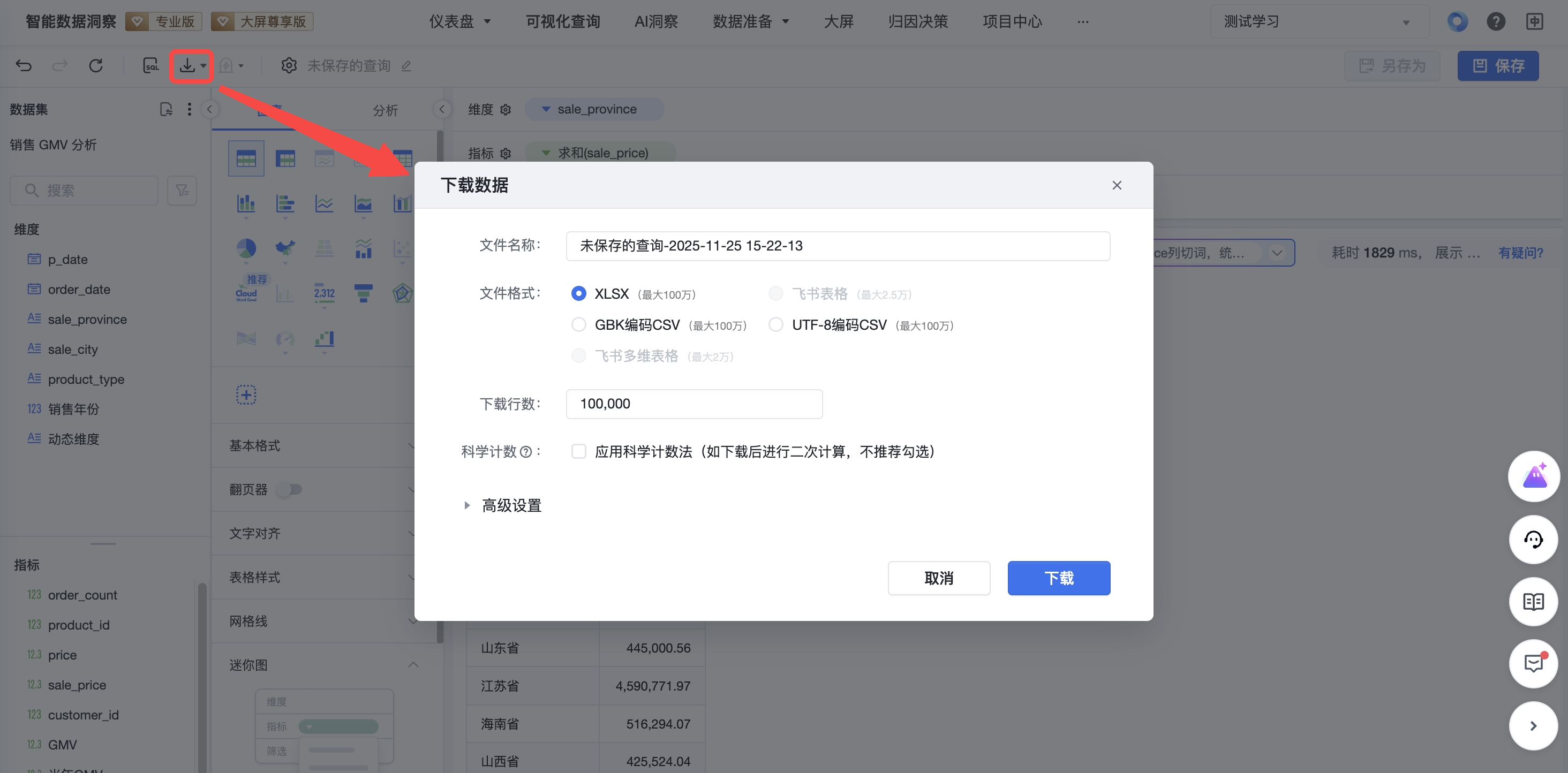Click the help question mark icon

pos(1496,22)
